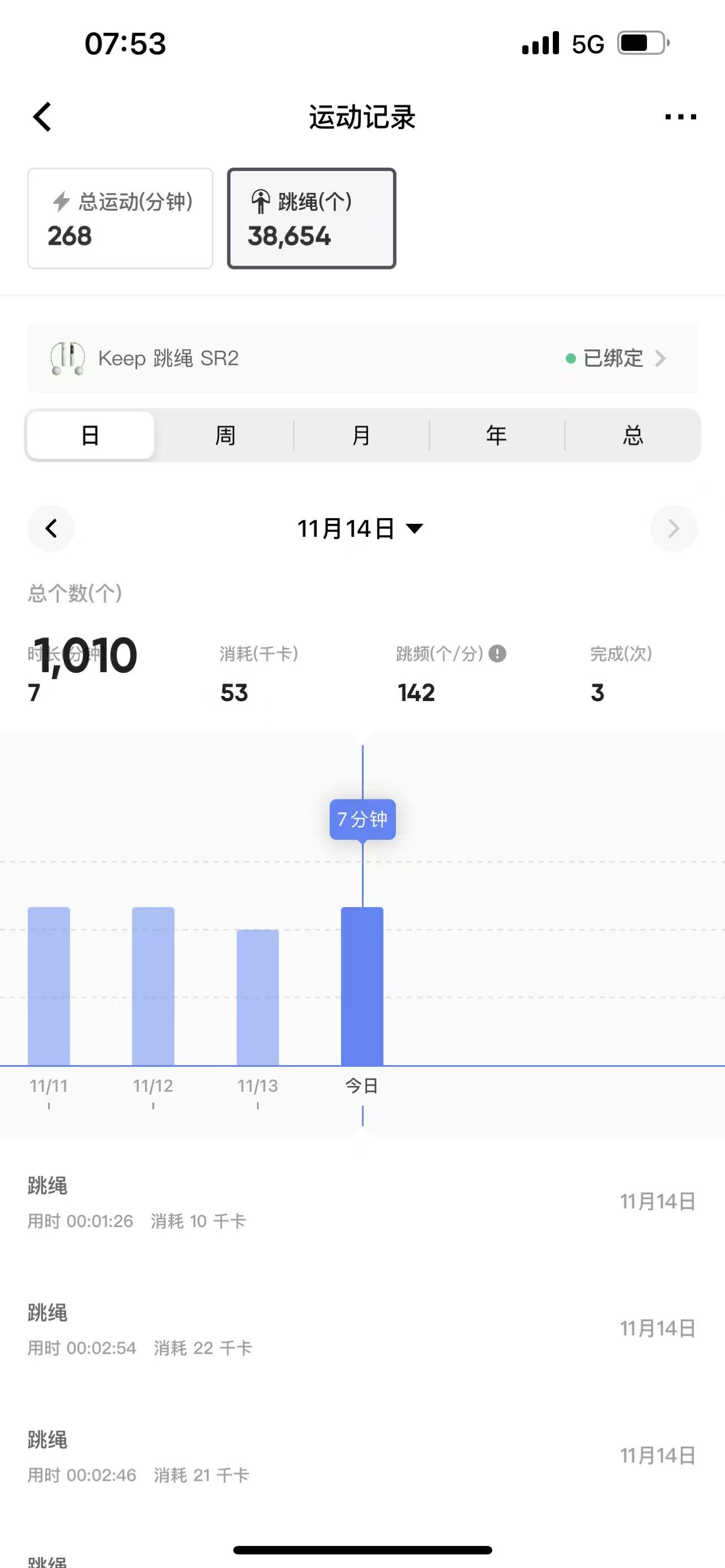The width and height of the screenshot is (725, 1568).
Task: Open the 00:01:26 jump rope record
Action: click(x=361, y=1203)
